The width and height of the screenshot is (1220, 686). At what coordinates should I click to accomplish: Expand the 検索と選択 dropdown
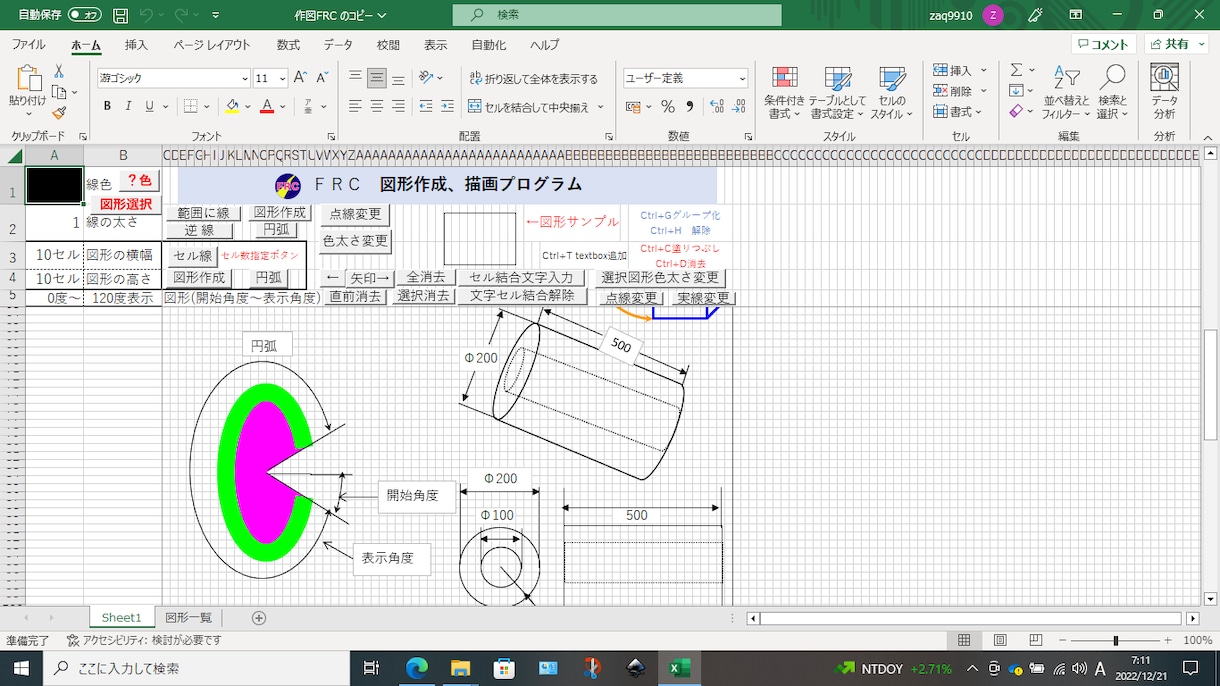1112,93
